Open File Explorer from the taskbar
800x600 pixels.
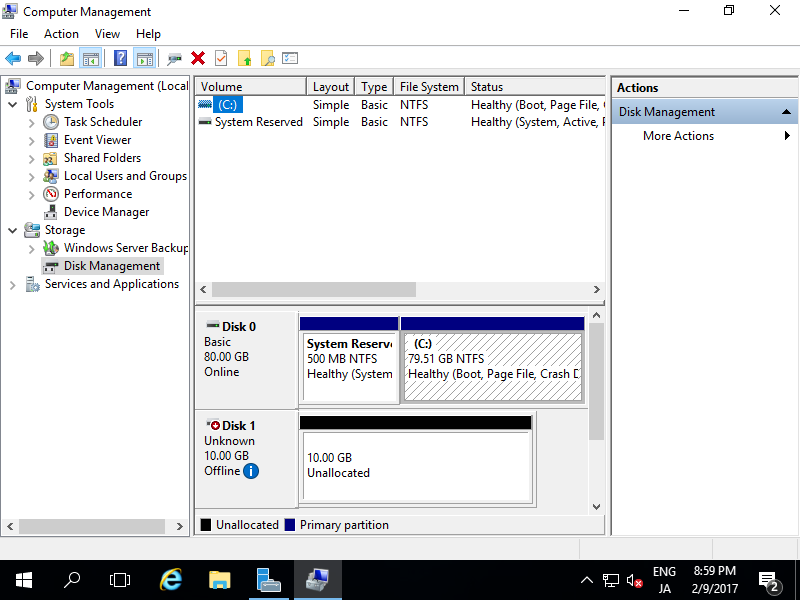click(220, 580)
